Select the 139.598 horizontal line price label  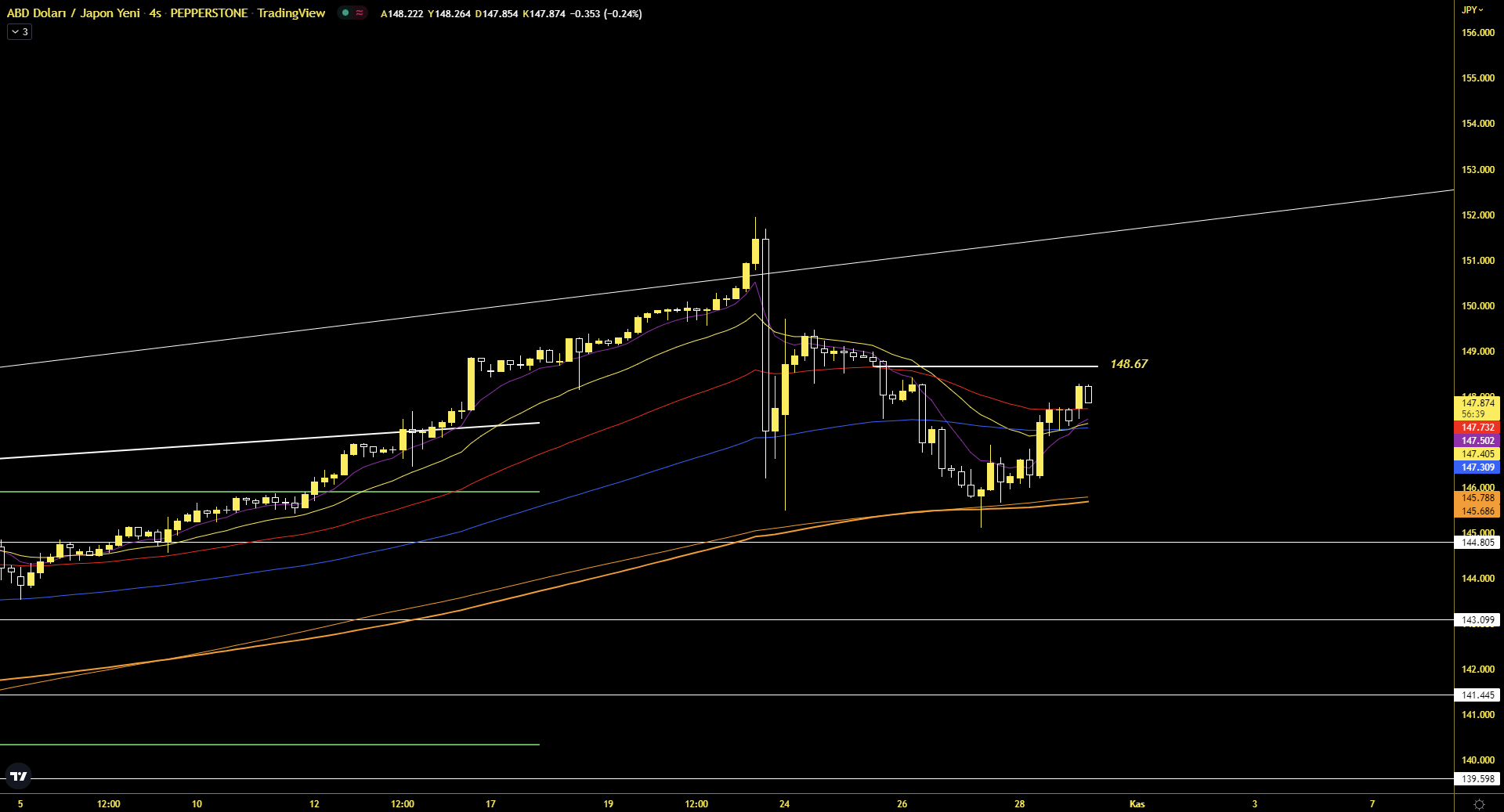(x=1477, y=779)
